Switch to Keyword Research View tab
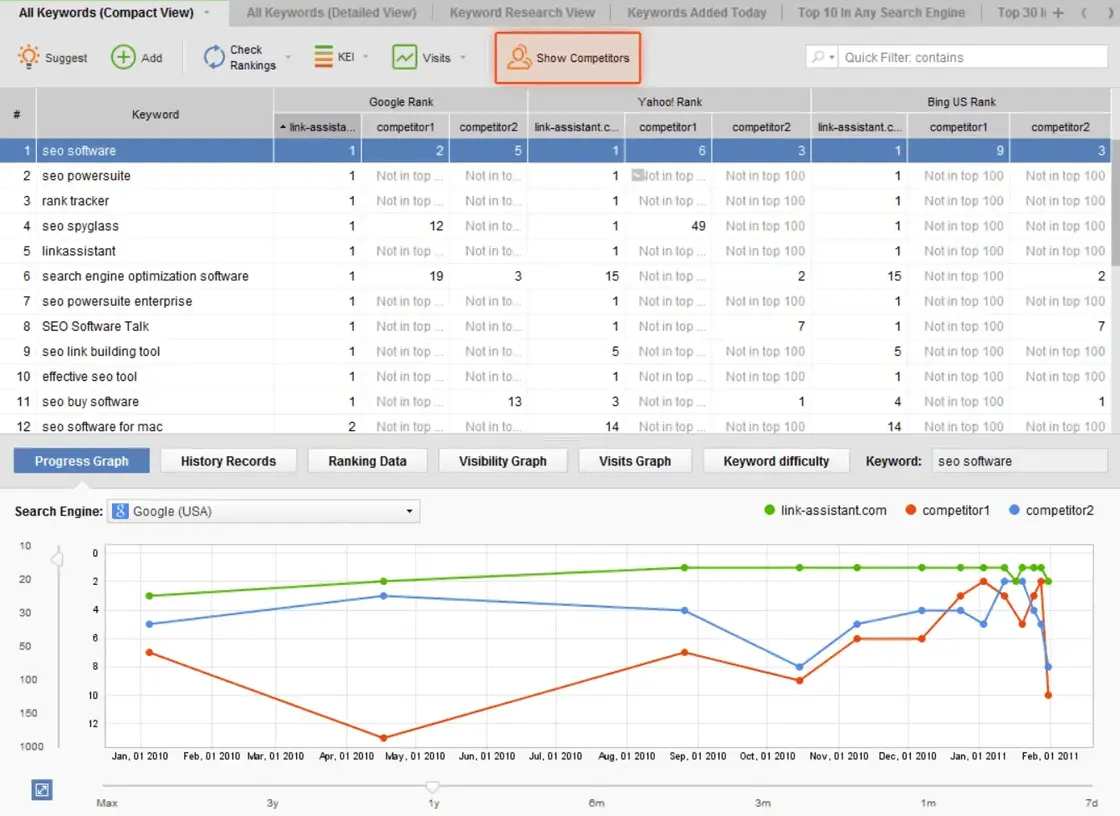Image resolution: width=1120 pixels, height=816 pixels. (x=522, y=13)
